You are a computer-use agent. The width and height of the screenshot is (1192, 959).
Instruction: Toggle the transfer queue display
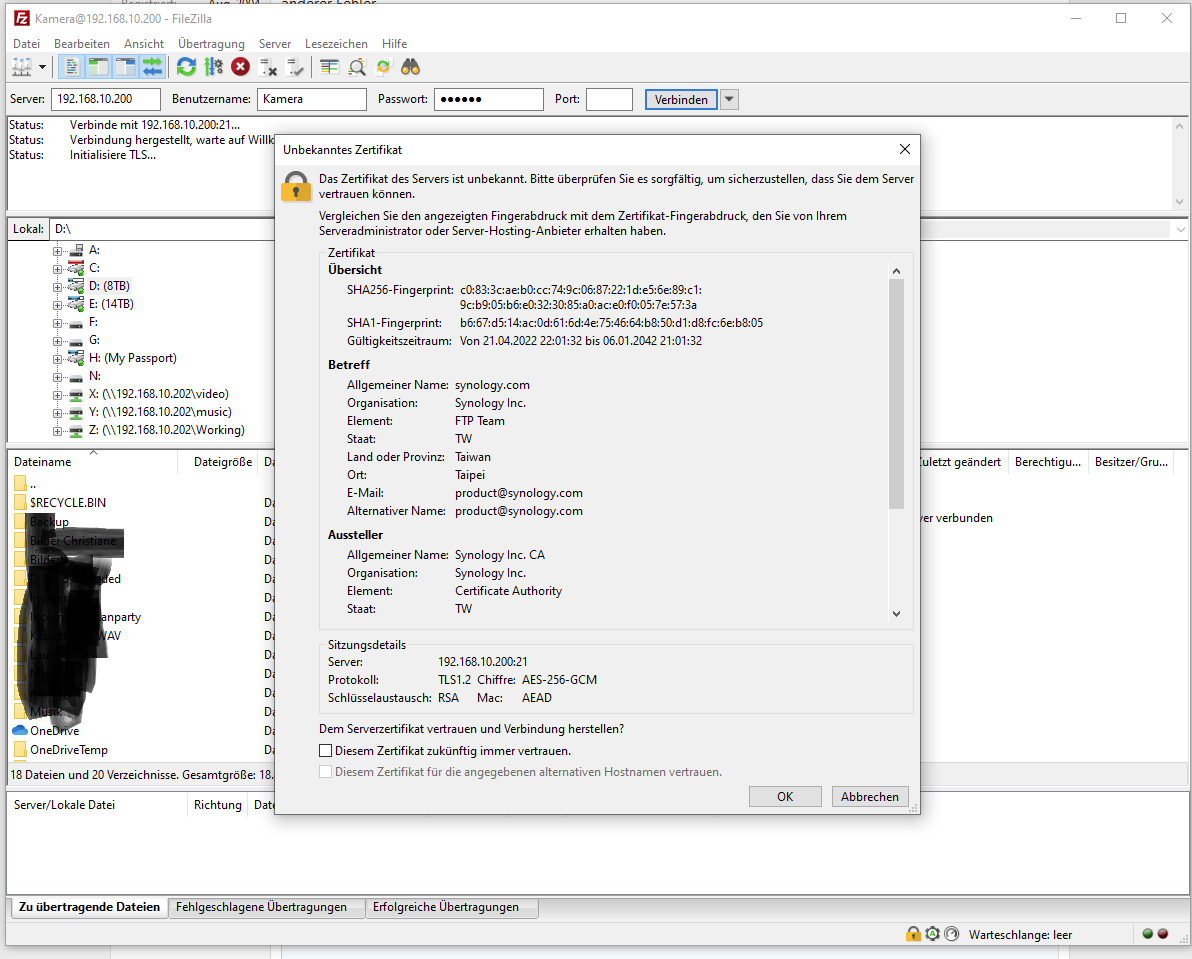(152, 67)
